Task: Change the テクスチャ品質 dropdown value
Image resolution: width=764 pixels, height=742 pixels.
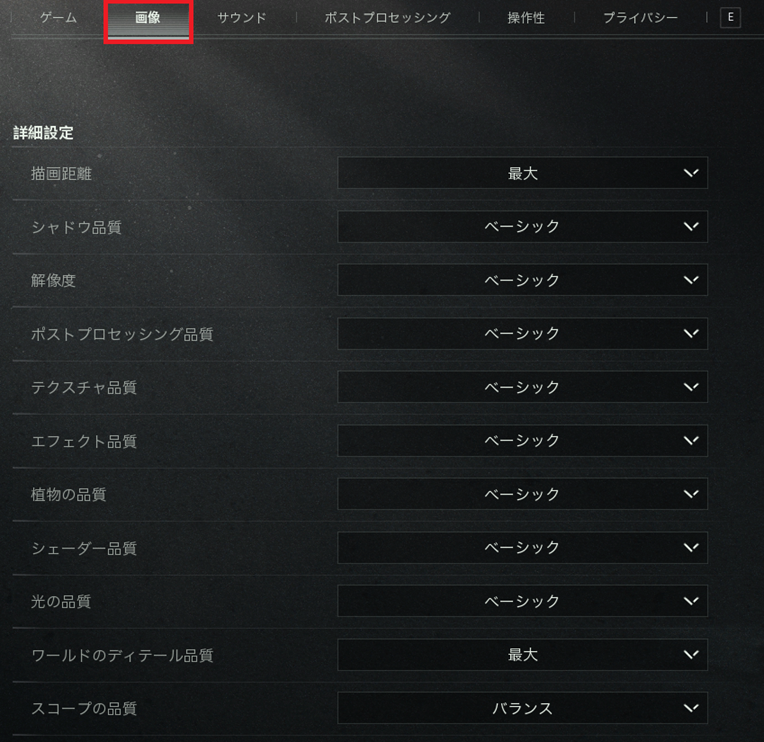Action: (522, 387)
